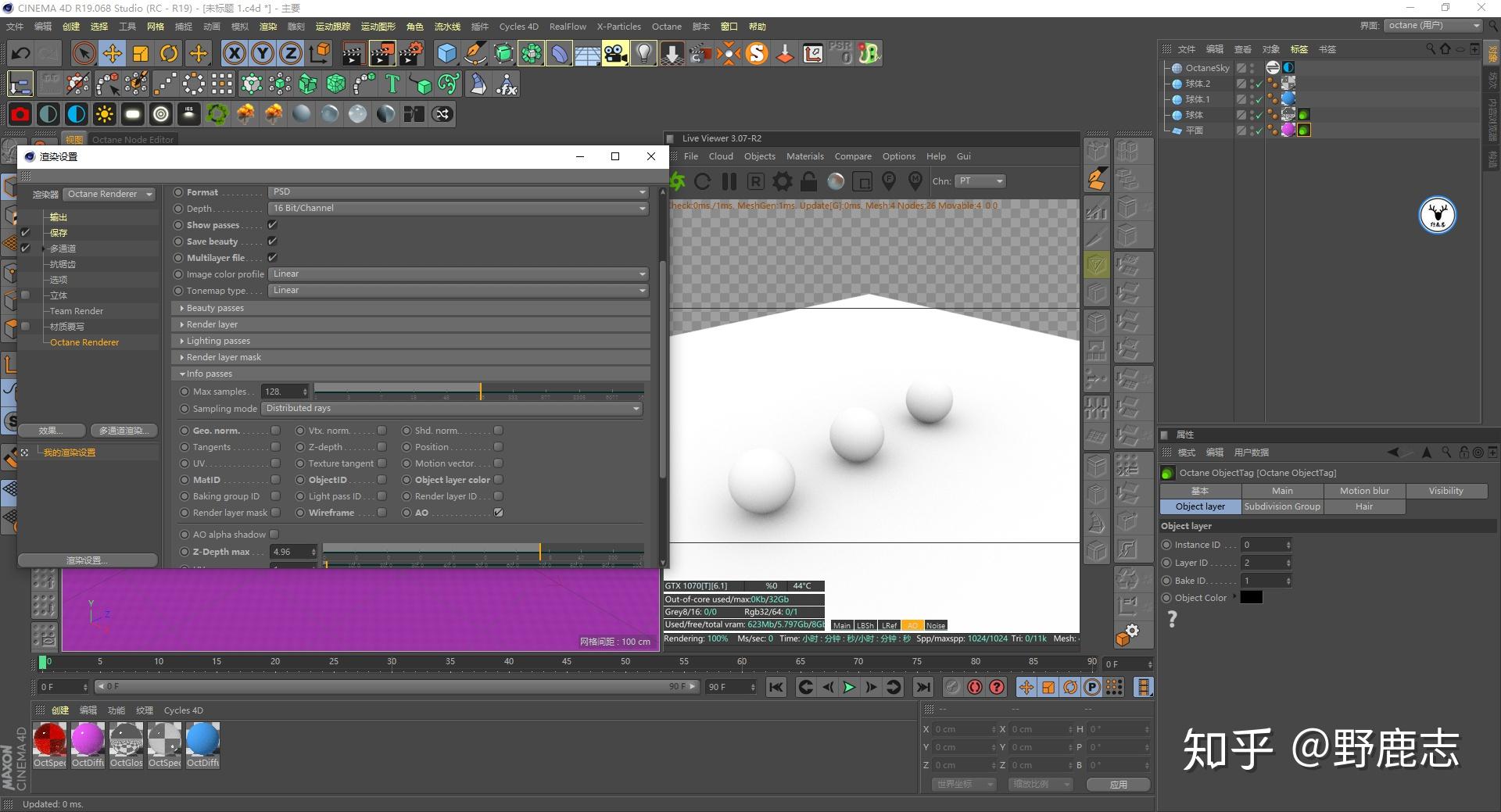Add a cube primitive object

446,53
